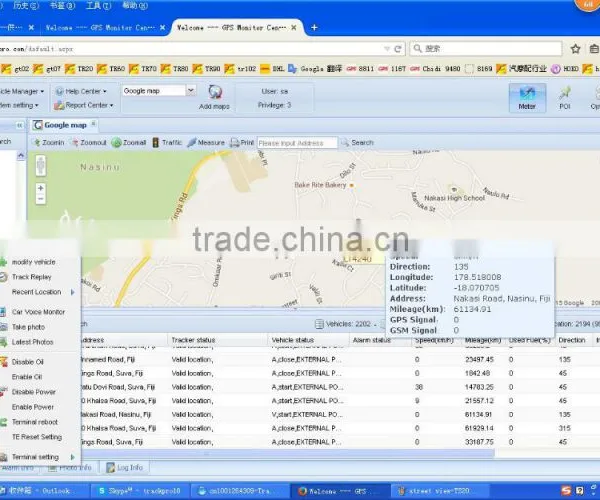Click Nakasi High School map marker
The image size is (600, 500).
pyautogui.click(x=454, y=190)
